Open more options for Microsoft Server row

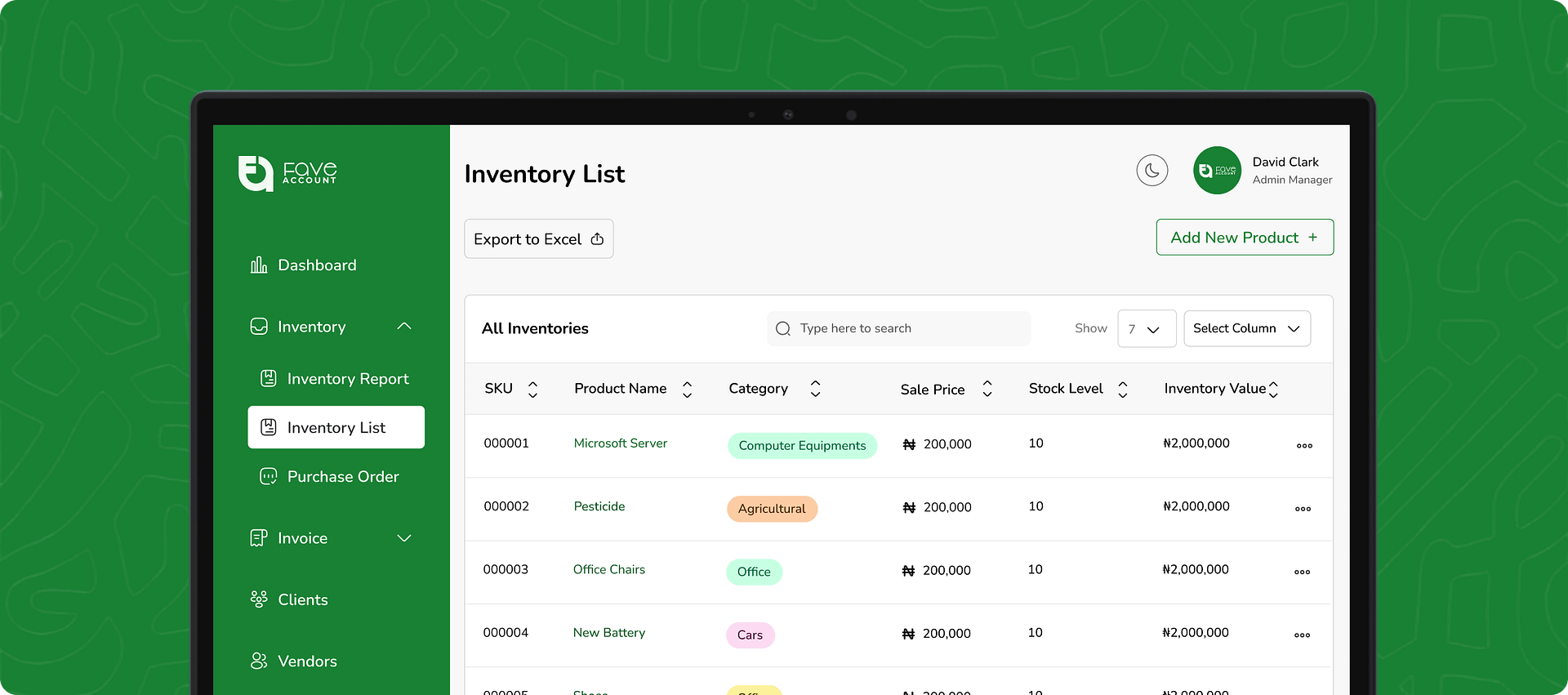(x=1303, y=446)
